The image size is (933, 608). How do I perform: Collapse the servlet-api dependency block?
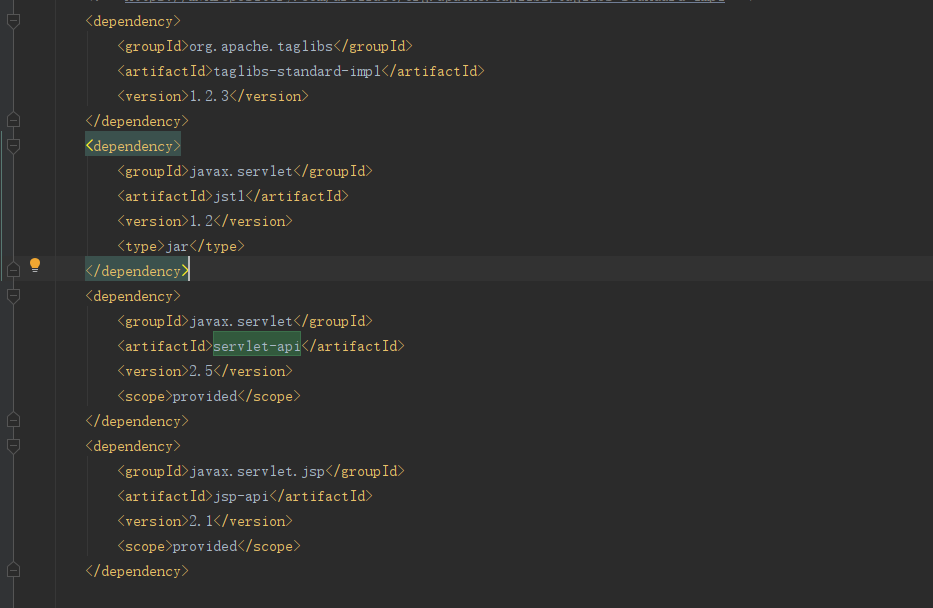tap(13, 292)
